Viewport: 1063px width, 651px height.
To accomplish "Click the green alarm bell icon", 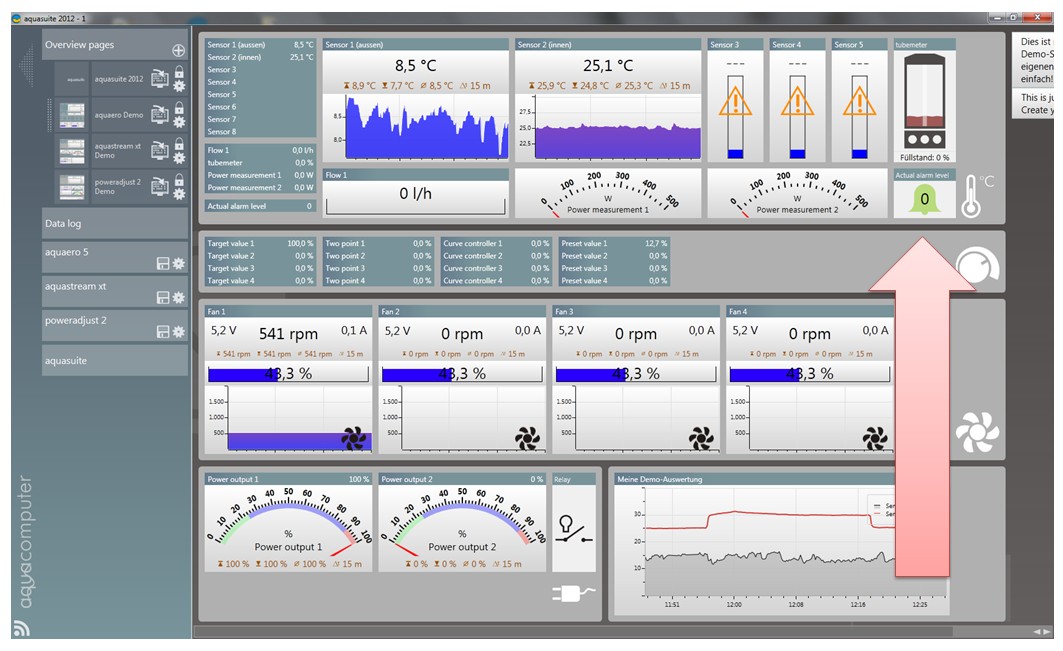I will tap(924, 199).
